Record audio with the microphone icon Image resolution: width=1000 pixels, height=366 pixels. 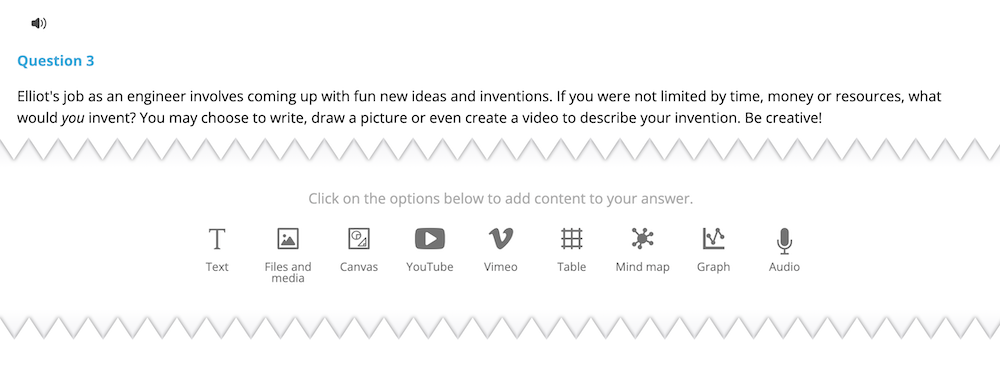coord(784,241)
